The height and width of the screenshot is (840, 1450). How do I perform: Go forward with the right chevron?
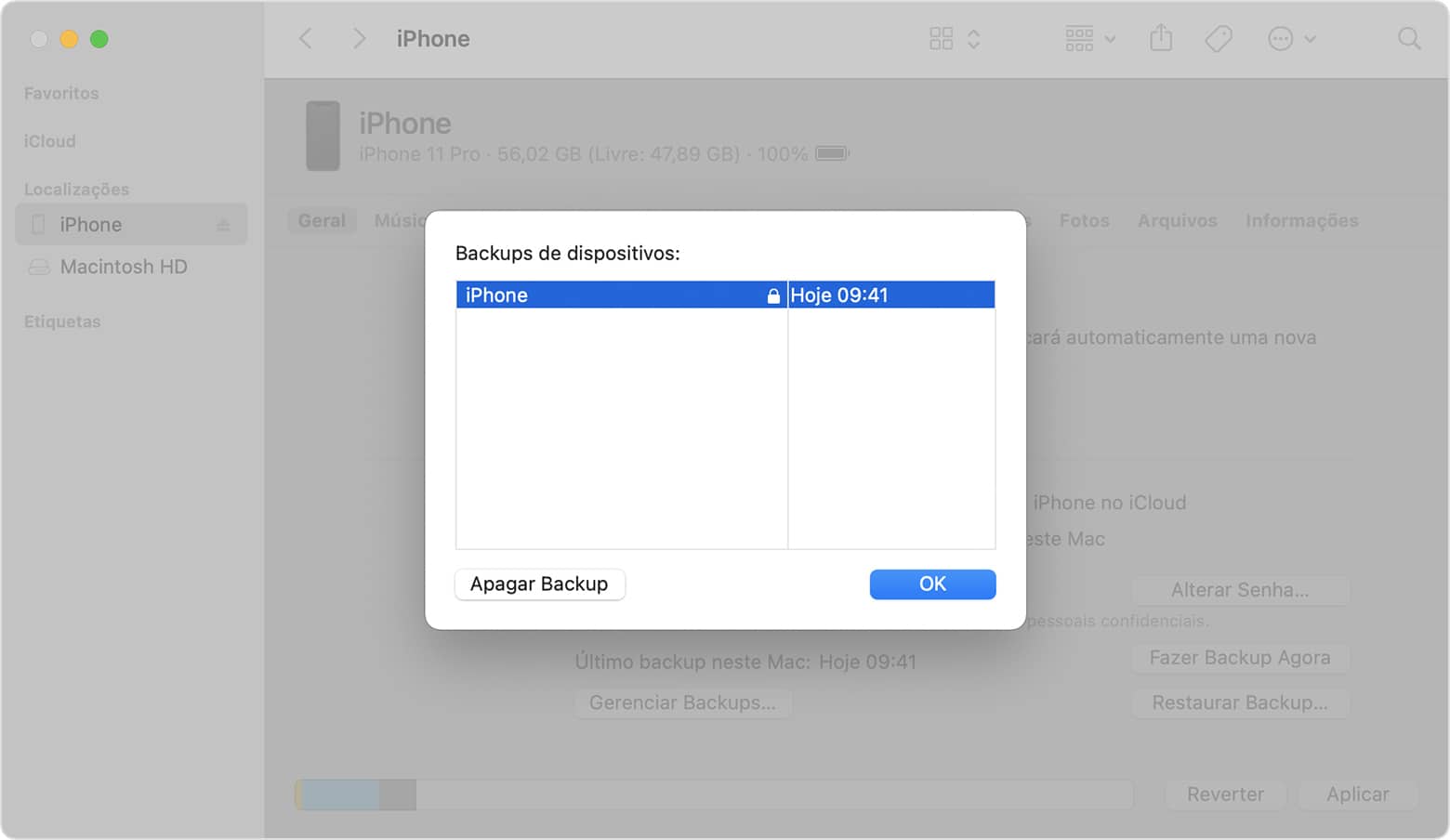[359, 38]
